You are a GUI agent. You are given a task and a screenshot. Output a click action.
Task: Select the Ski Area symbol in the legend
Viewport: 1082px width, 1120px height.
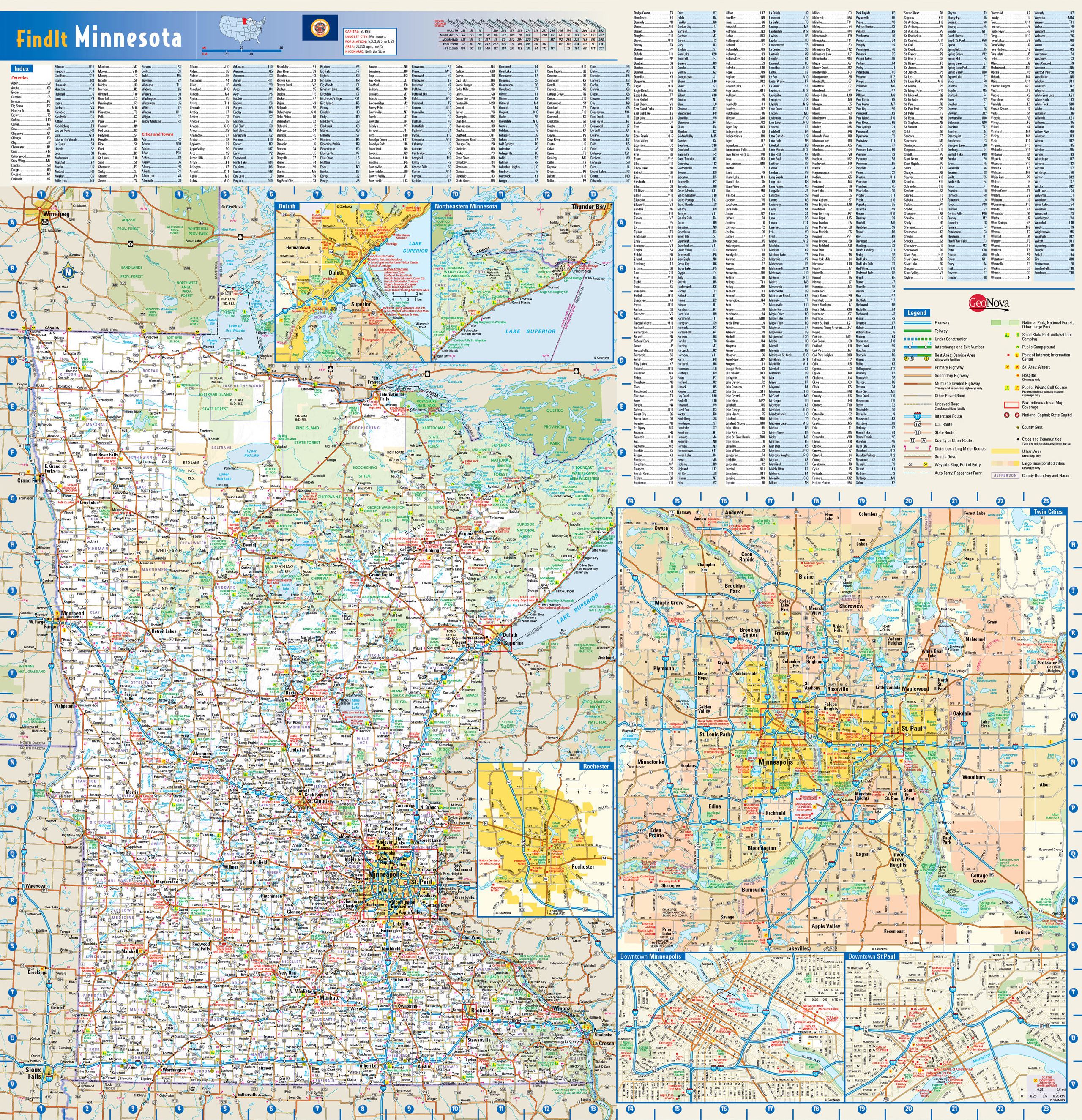(x=1008, y=367)
